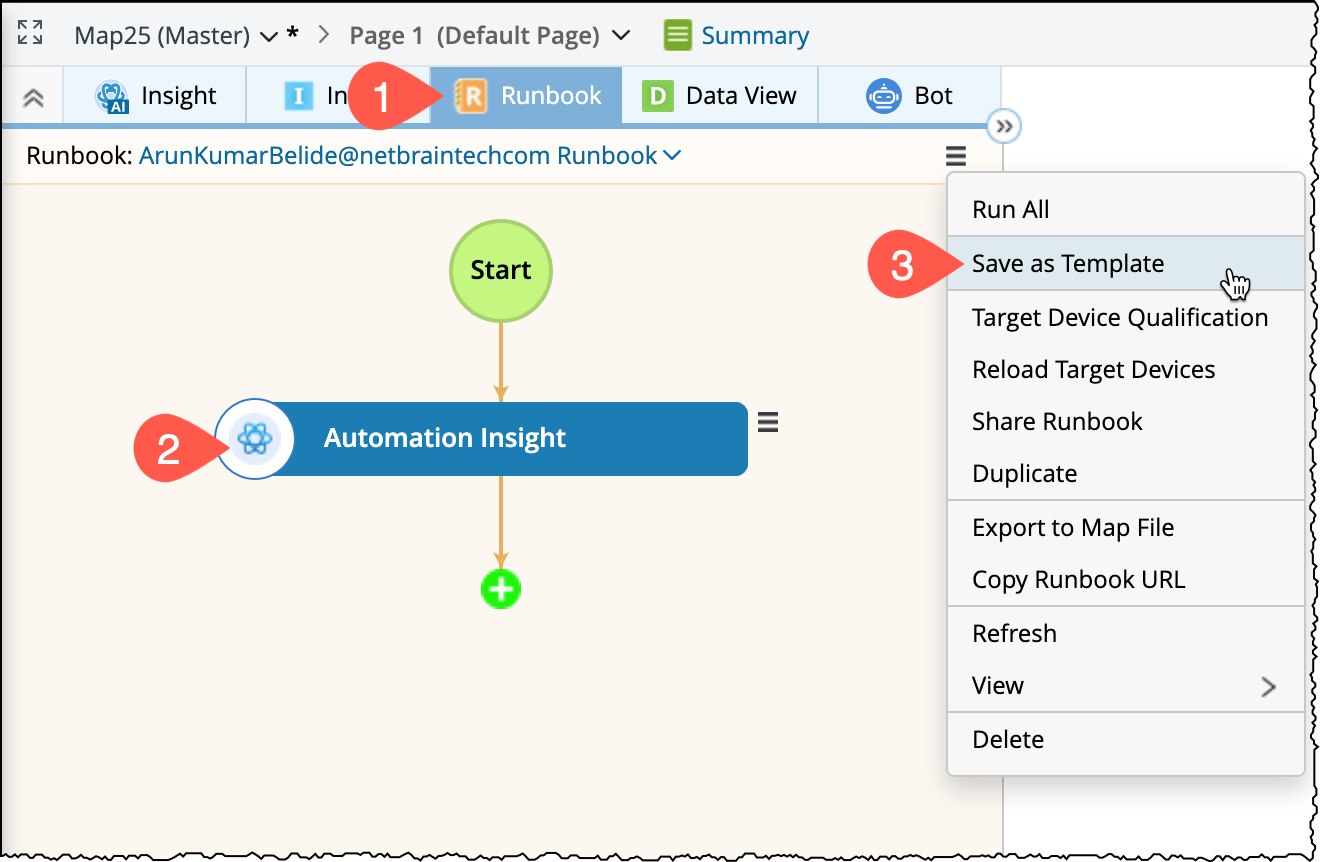Click the Summary link

coord(755,36)
